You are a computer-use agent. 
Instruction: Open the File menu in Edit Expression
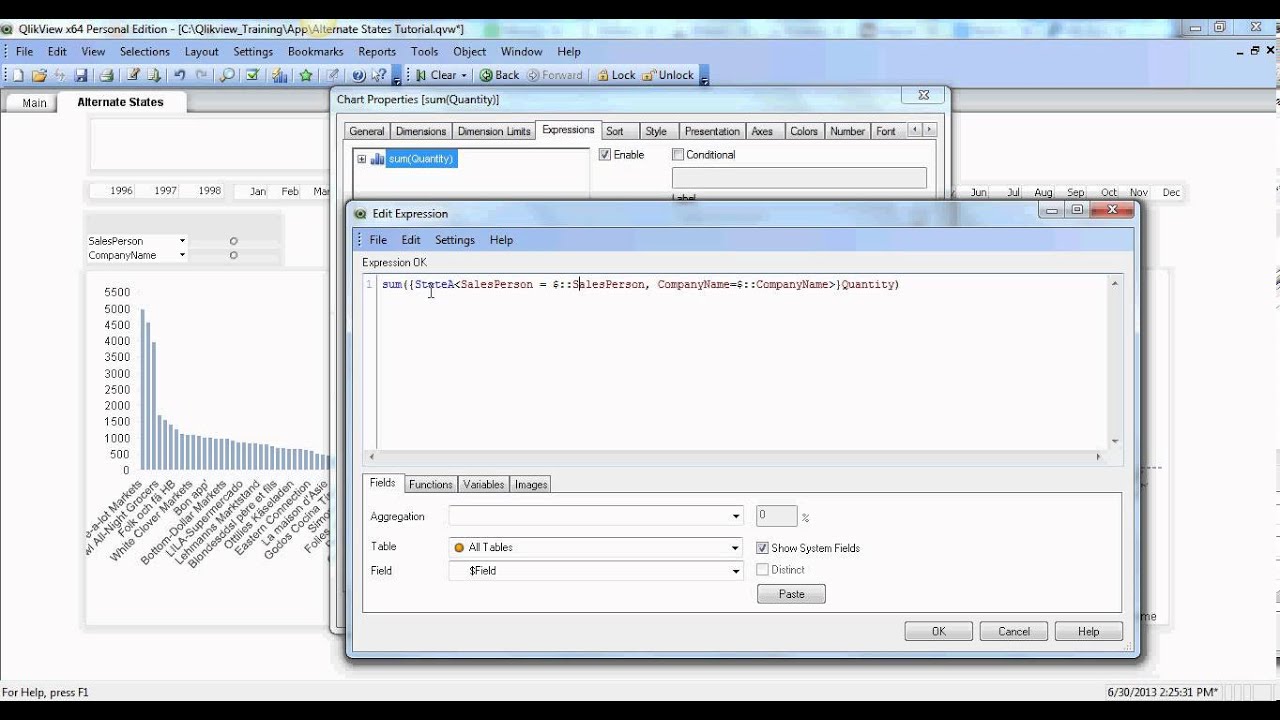[x=378, y=240]
